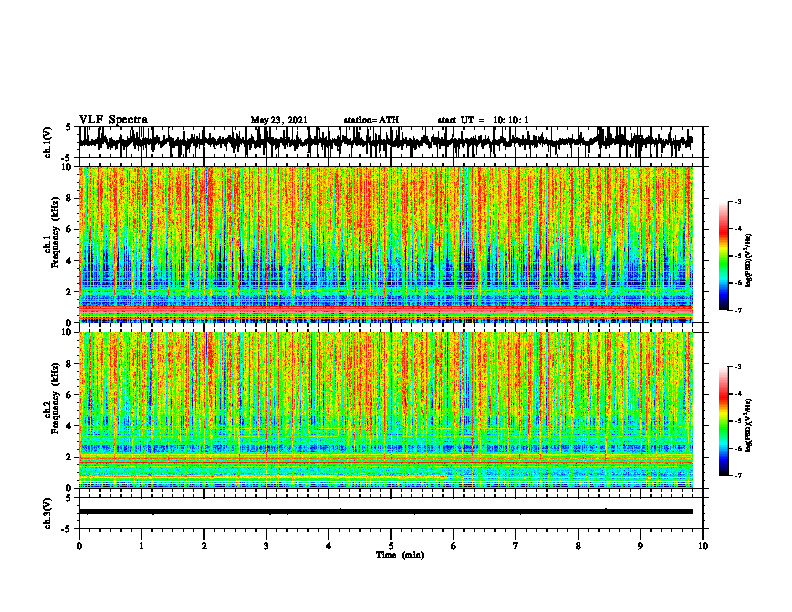Click the ch.3(V) axis label
Image resolution: width=792 pixels, height=612 pixels.
(48, 514)
